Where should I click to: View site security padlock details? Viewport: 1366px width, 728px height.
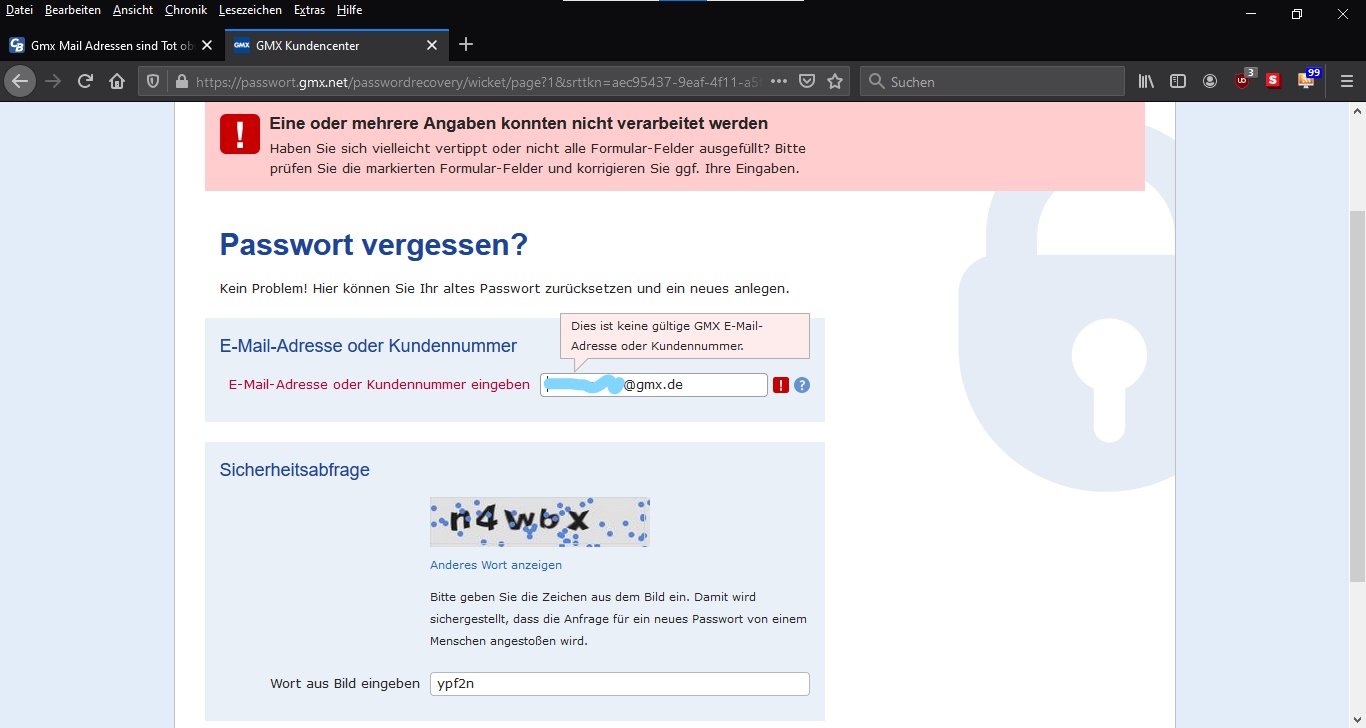click(x=181, y=82)
